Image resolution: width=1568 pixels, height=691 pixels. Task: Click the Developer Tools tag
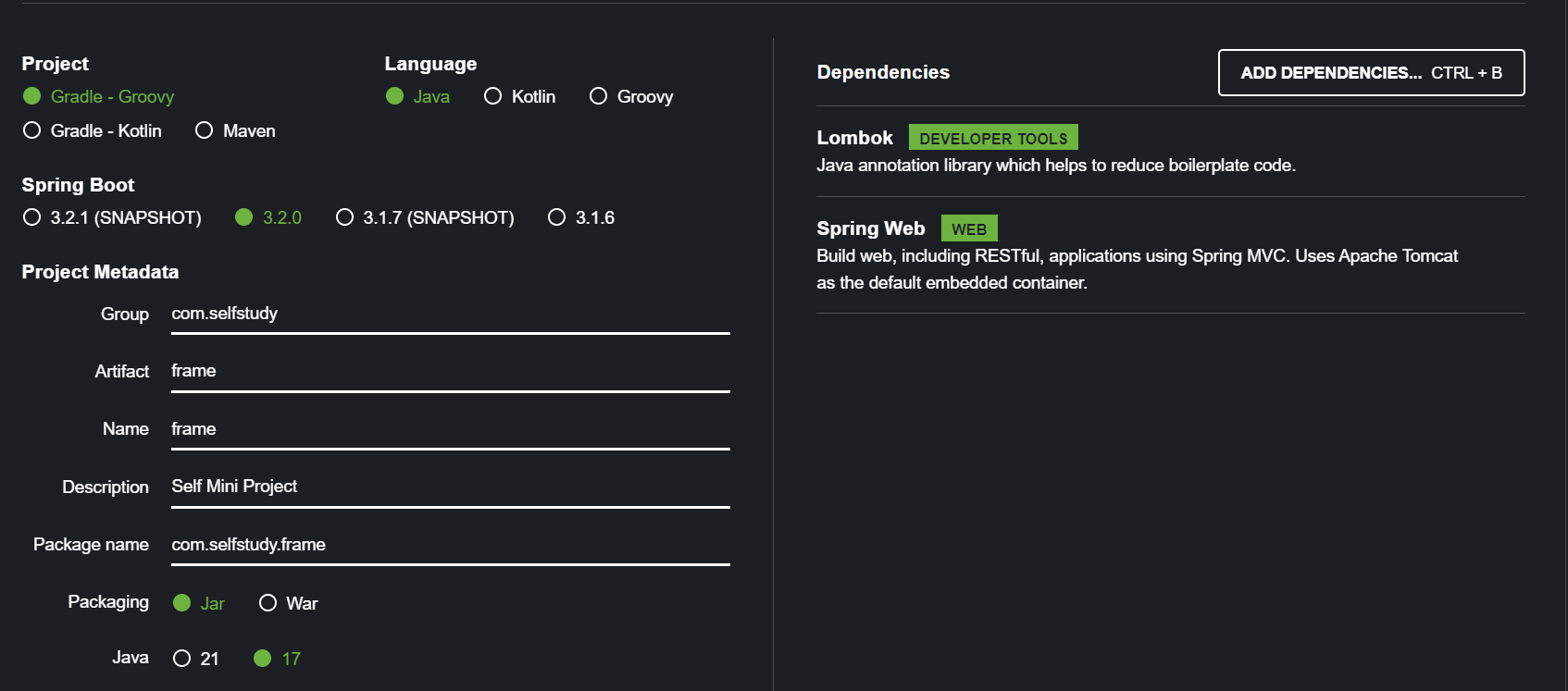point(993,138)
